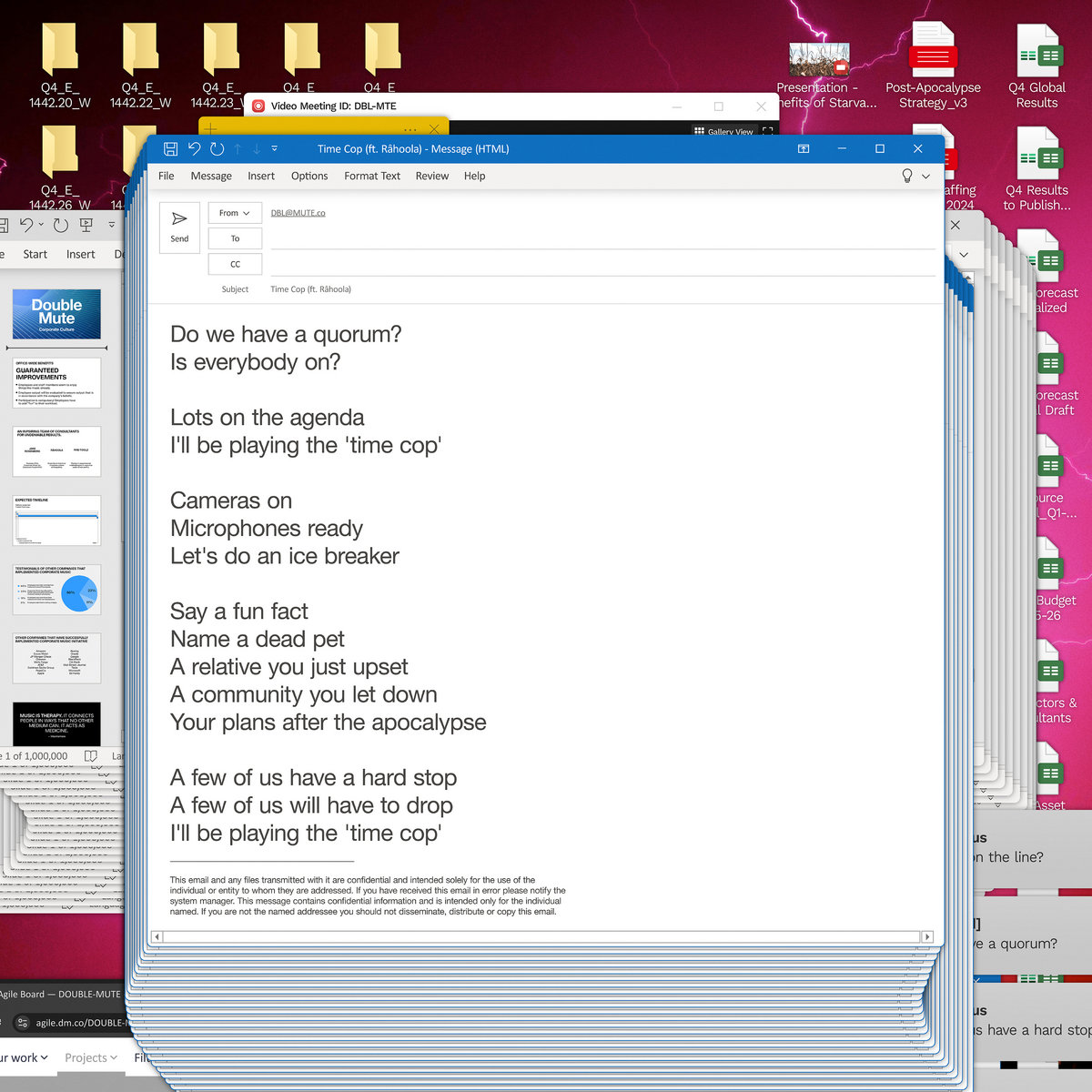This screenshot has width=1092, height=1092.
Task: Click the Send button in the email
Action: [x=179, y=227]
